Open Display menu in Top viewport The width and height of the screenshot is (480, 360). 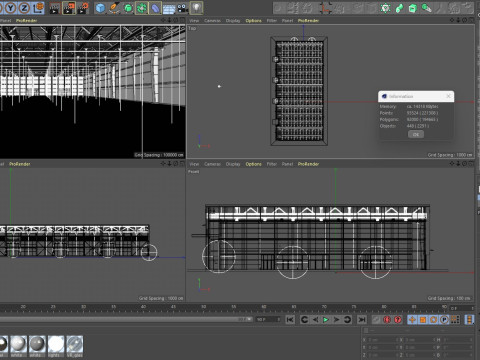coord(233,21)
